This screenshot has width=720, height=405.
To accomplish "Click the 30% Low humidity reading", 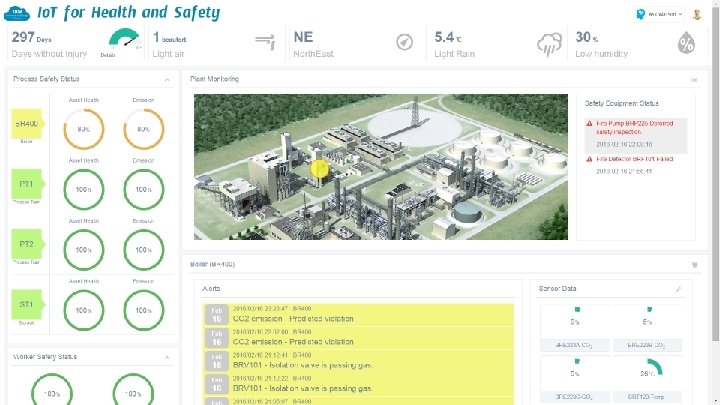I will [x=601, y=45].
